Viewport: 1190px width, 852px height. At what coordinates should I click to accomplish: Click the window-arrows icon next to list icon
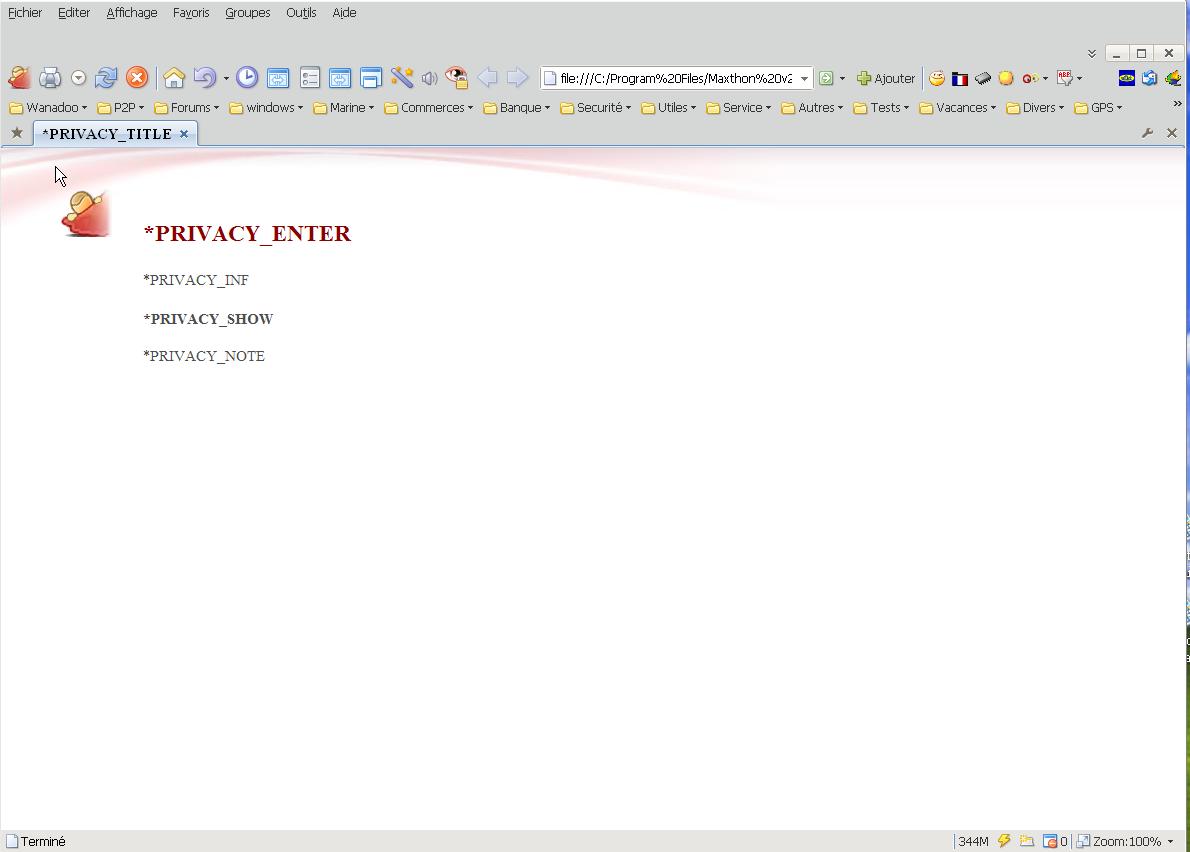point(340,77)
